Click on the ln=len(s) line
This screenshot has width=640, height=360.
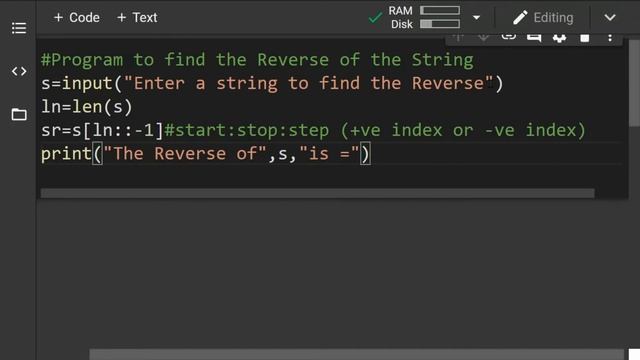pos(87,107)
